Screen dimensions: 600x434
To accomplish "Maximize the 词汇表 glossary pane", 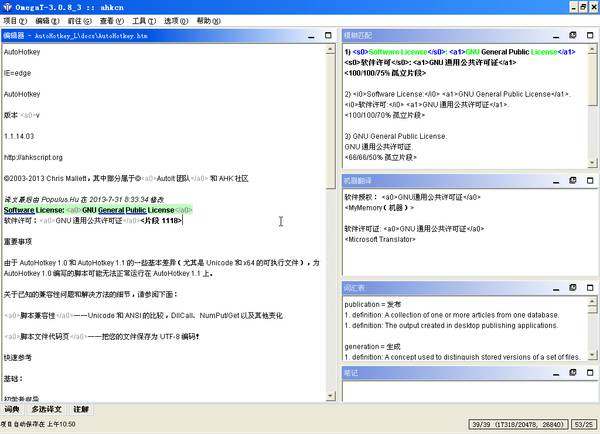I will (x=590, y=288).
